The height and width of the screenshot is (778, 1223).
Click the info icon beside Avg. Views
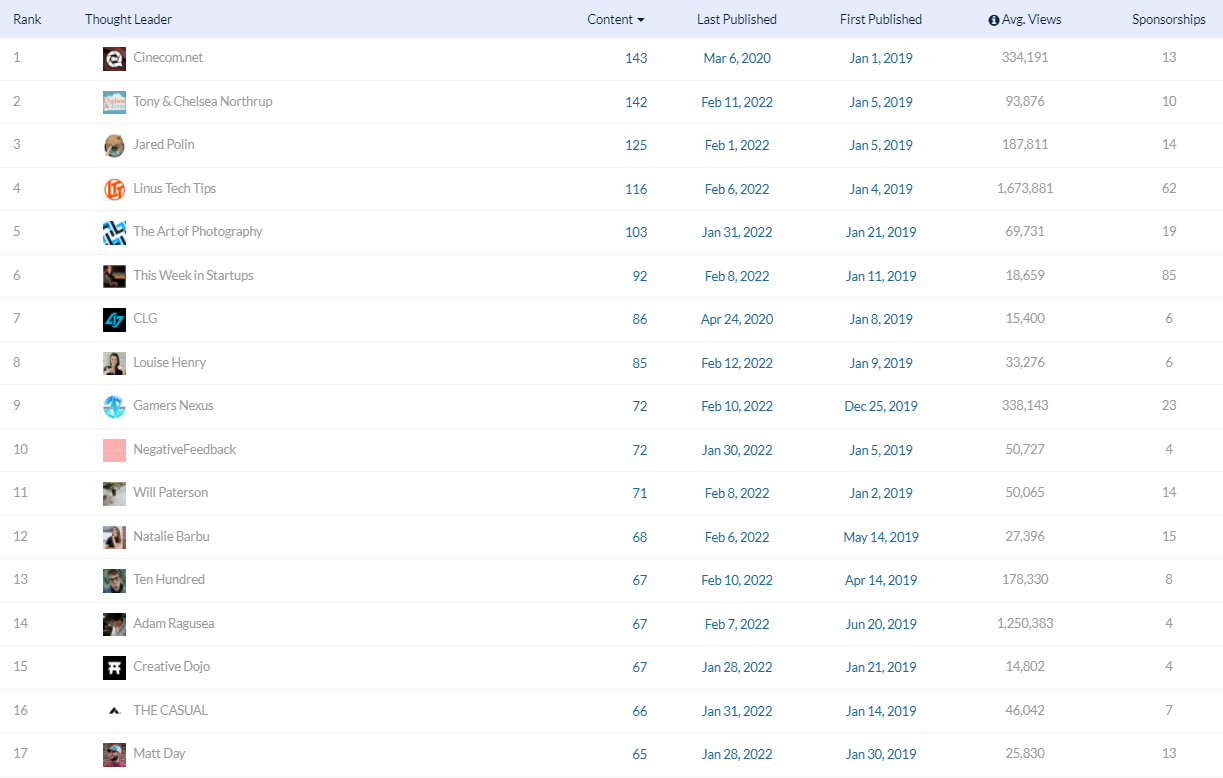coord(993,20)
